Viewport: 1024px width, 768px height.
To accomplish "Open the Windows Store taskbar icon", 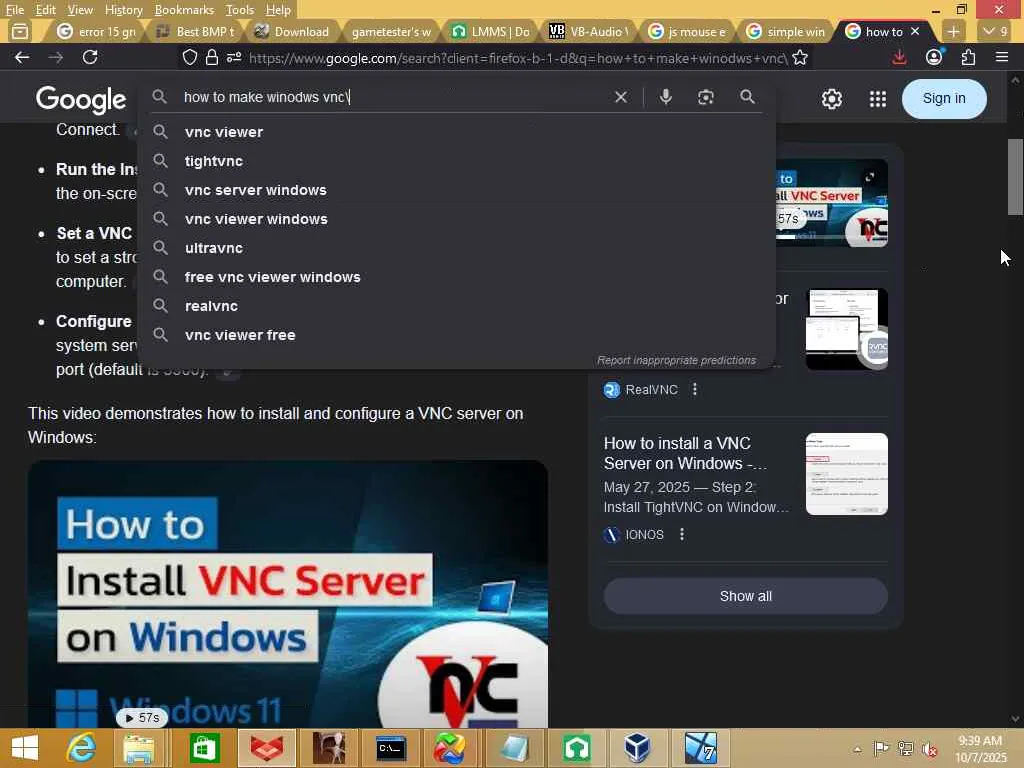I will 204,748.
